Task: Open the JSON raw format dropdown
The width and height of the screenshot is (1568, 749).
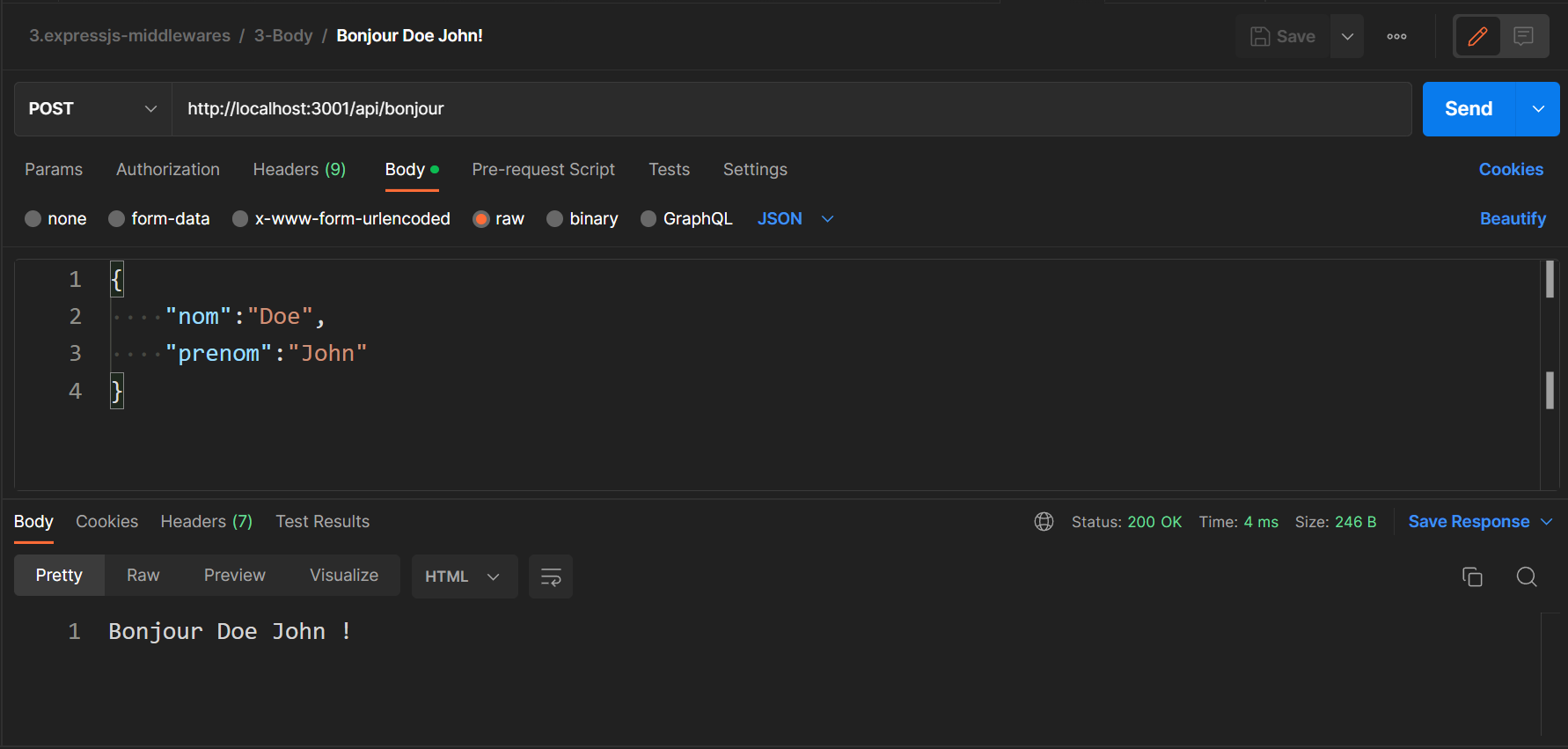Action: pos(795,218)
